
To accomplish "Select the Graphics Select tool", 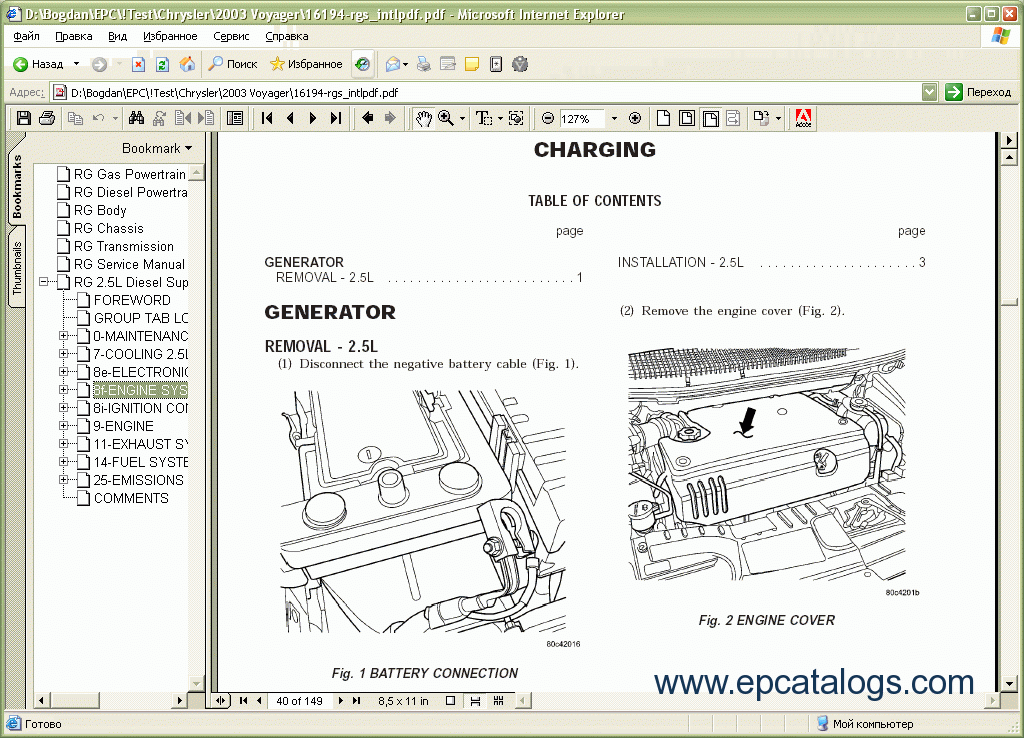I will tap(516, 118).
